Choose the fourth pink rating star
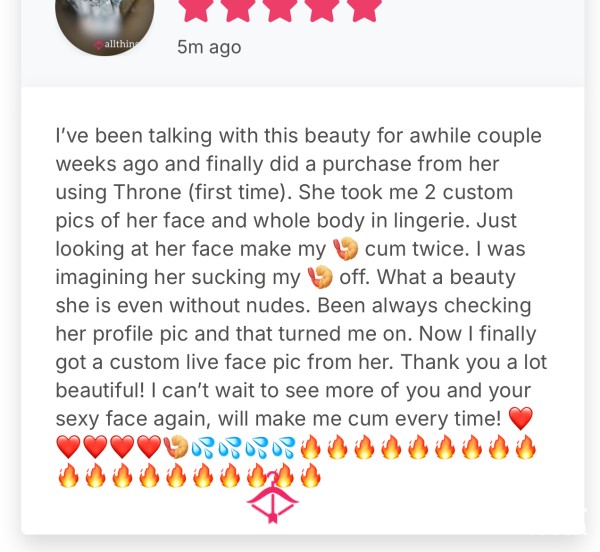The height and width of the screenshot is (552, 600). coord(323,9)
